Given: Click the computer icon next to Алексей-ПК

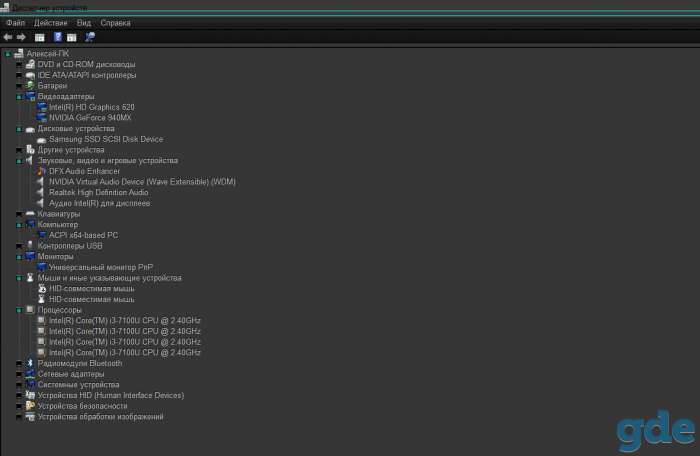Looking at the screenshot, I should click(x=19, y=54).
